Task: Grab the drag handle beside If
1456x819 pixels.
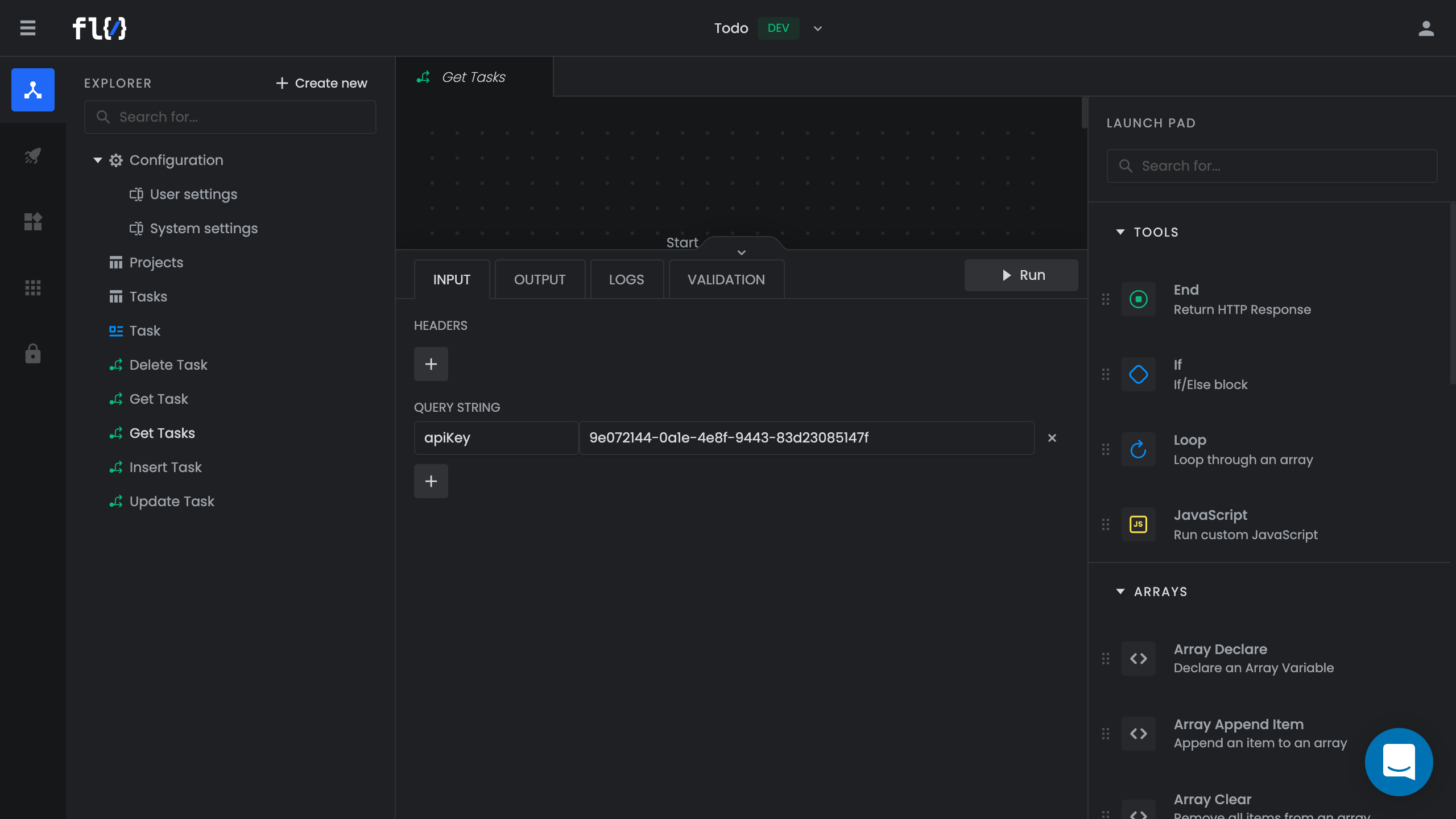Action: (1106, 374)
